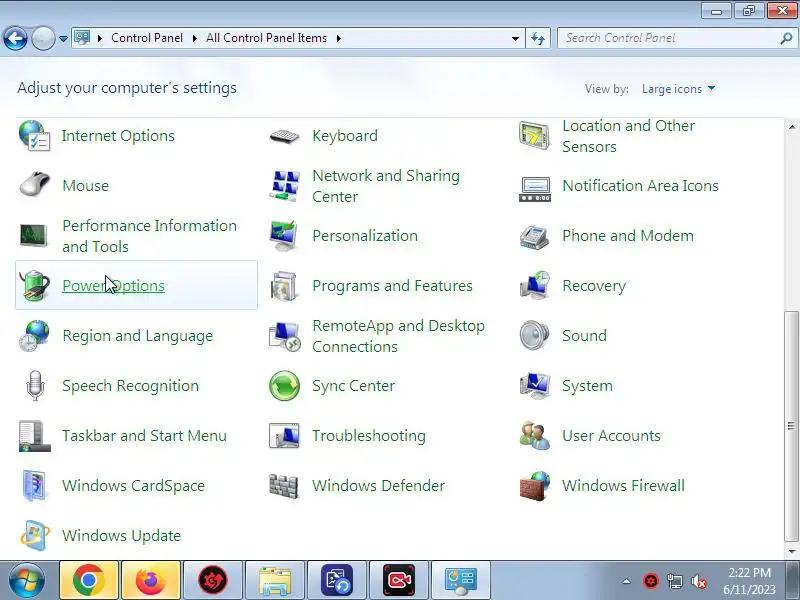Launch Firefox from the taskbar
This screenshot has height=600, width=800.
point(151,581)
